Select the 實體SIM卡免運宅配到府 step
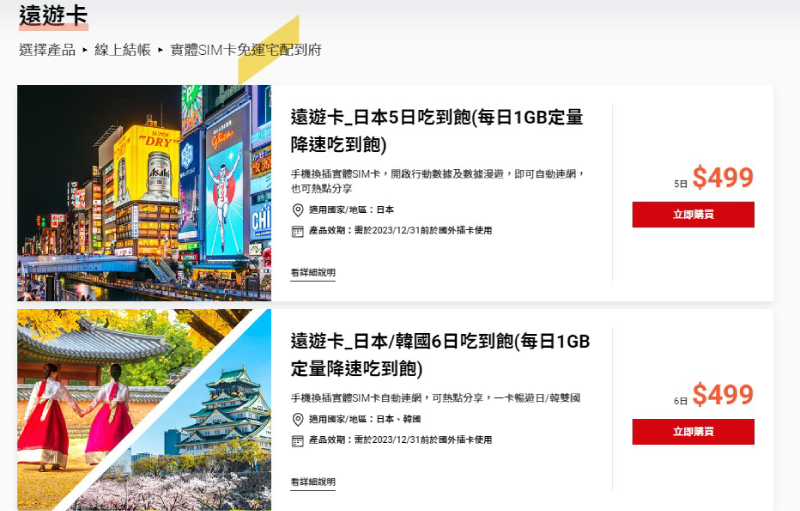800x511 pixels. click(245, 50)
